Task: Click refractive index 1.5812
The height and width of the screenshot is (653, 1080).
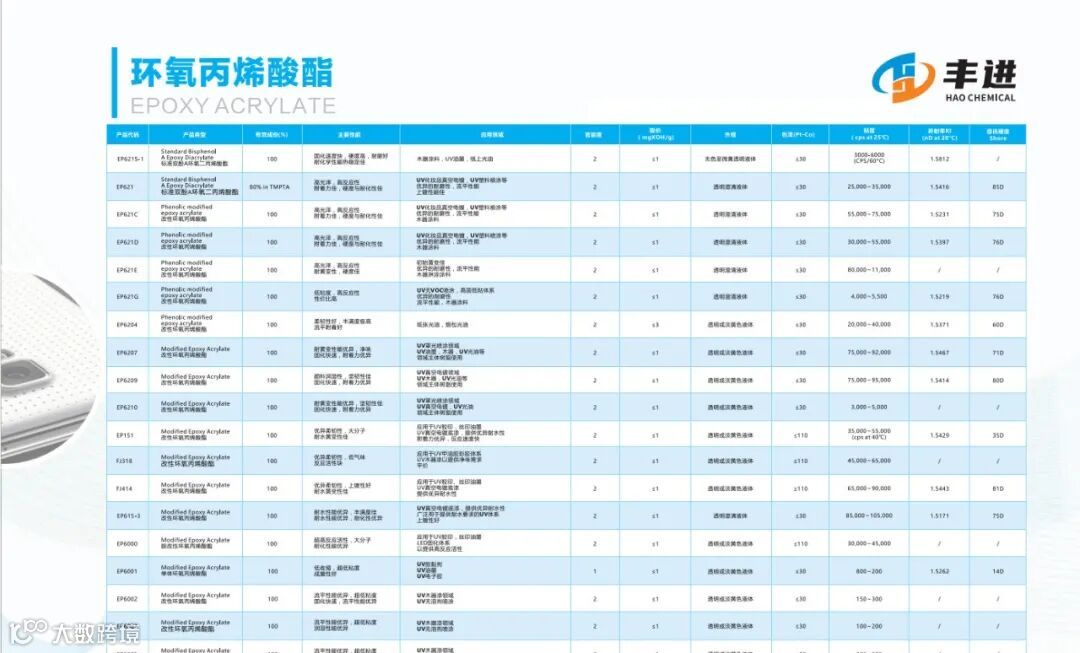Action: [x=939, y=159]
